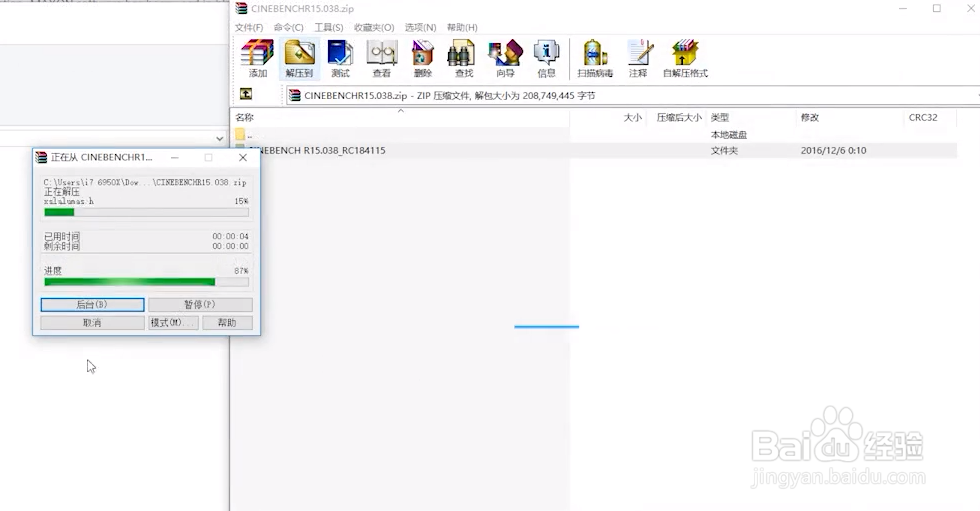Sort by Packed size (压缩后大小) column header
This screenshot has width=980, height=511.
coord(679,117)
